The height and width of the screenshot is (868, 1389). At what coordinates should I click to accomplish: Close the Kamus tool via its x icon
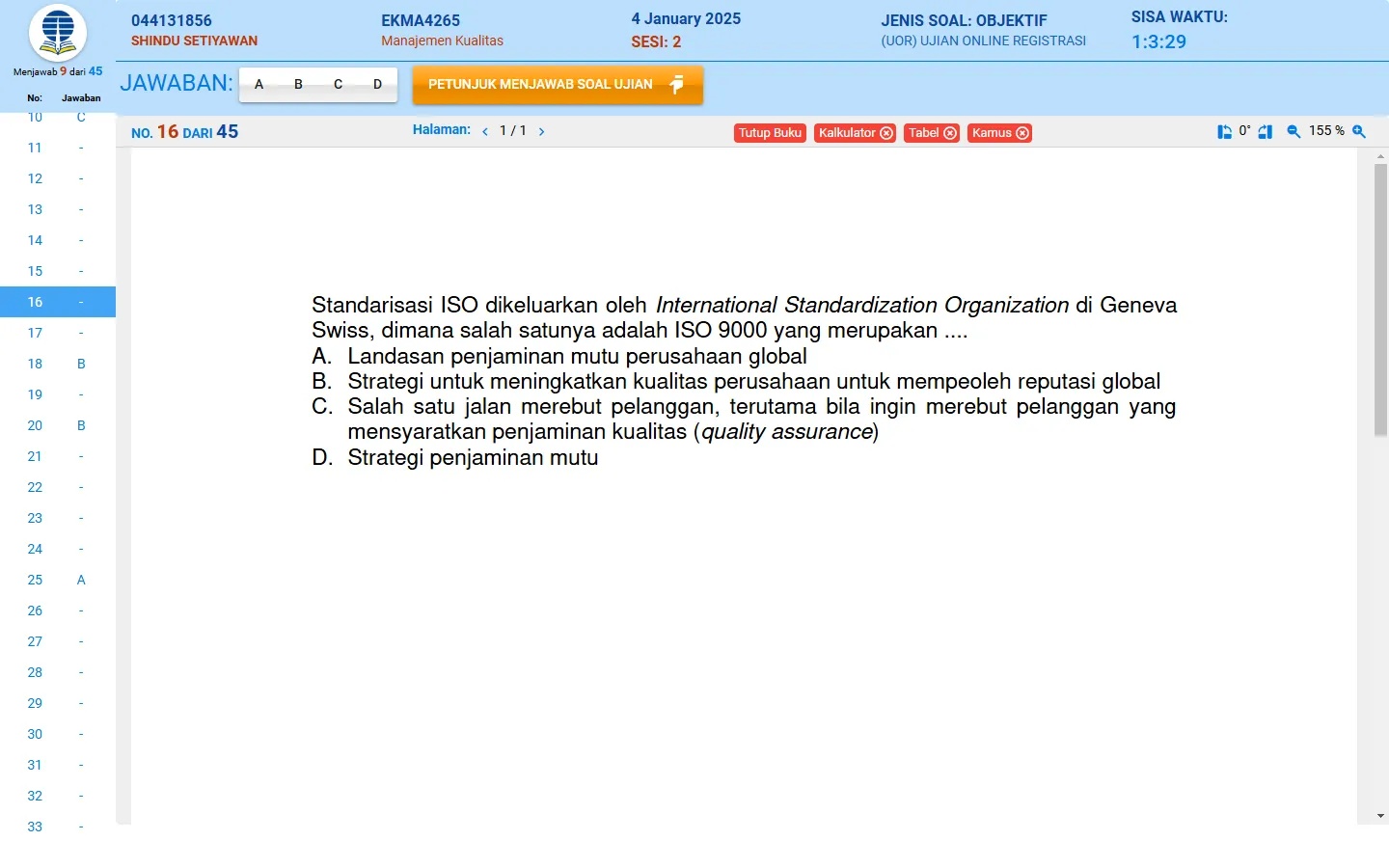(x=1023, y=133)
